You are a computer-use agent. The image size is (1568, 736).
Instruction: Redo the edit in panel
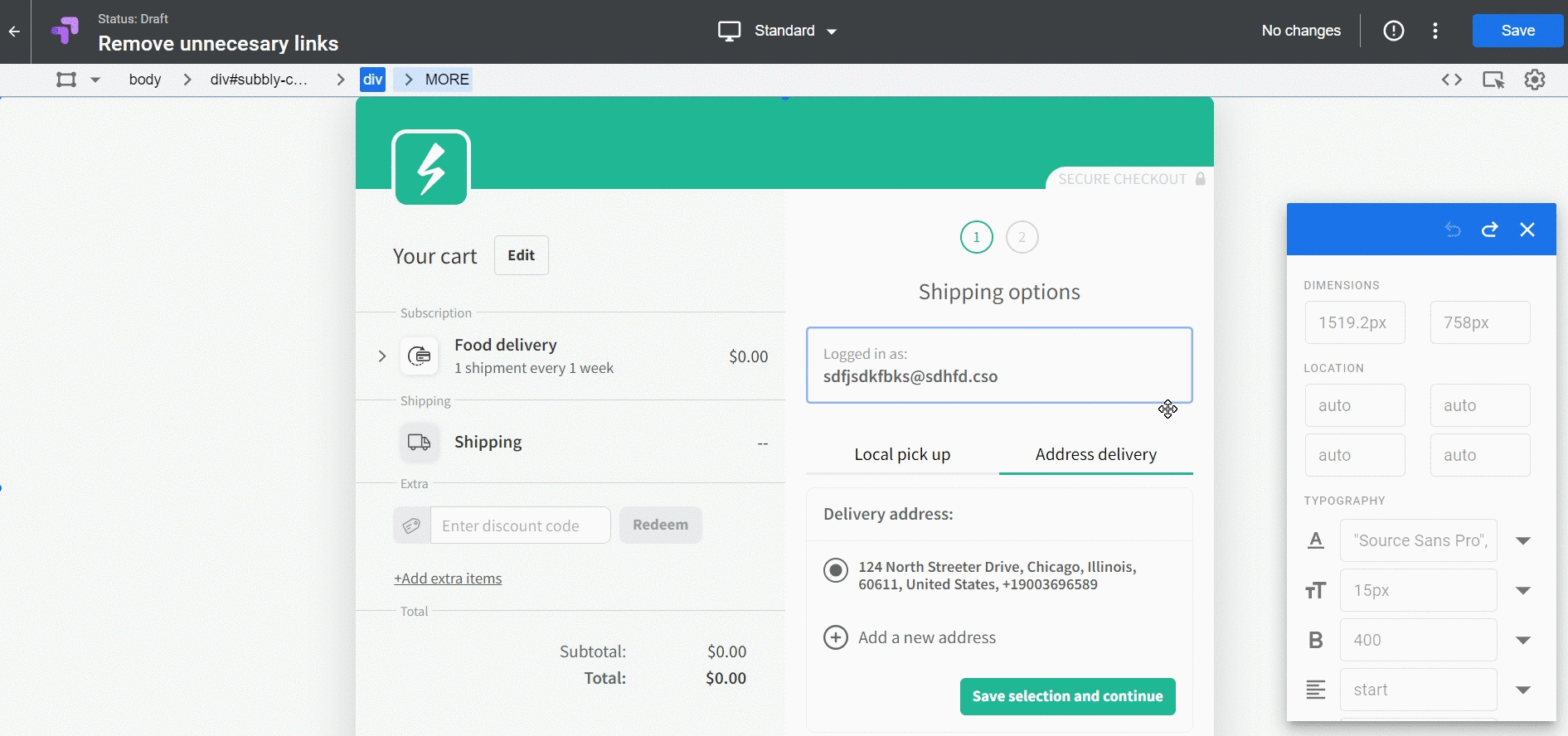click(1490, 230)
